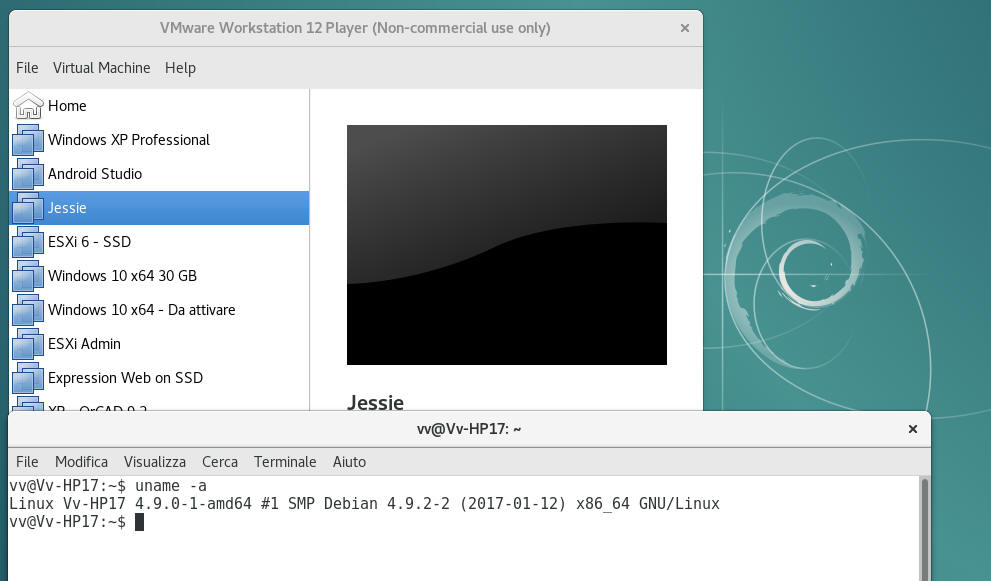
Task: Select the Home entry label
Action: click(67, 106)
